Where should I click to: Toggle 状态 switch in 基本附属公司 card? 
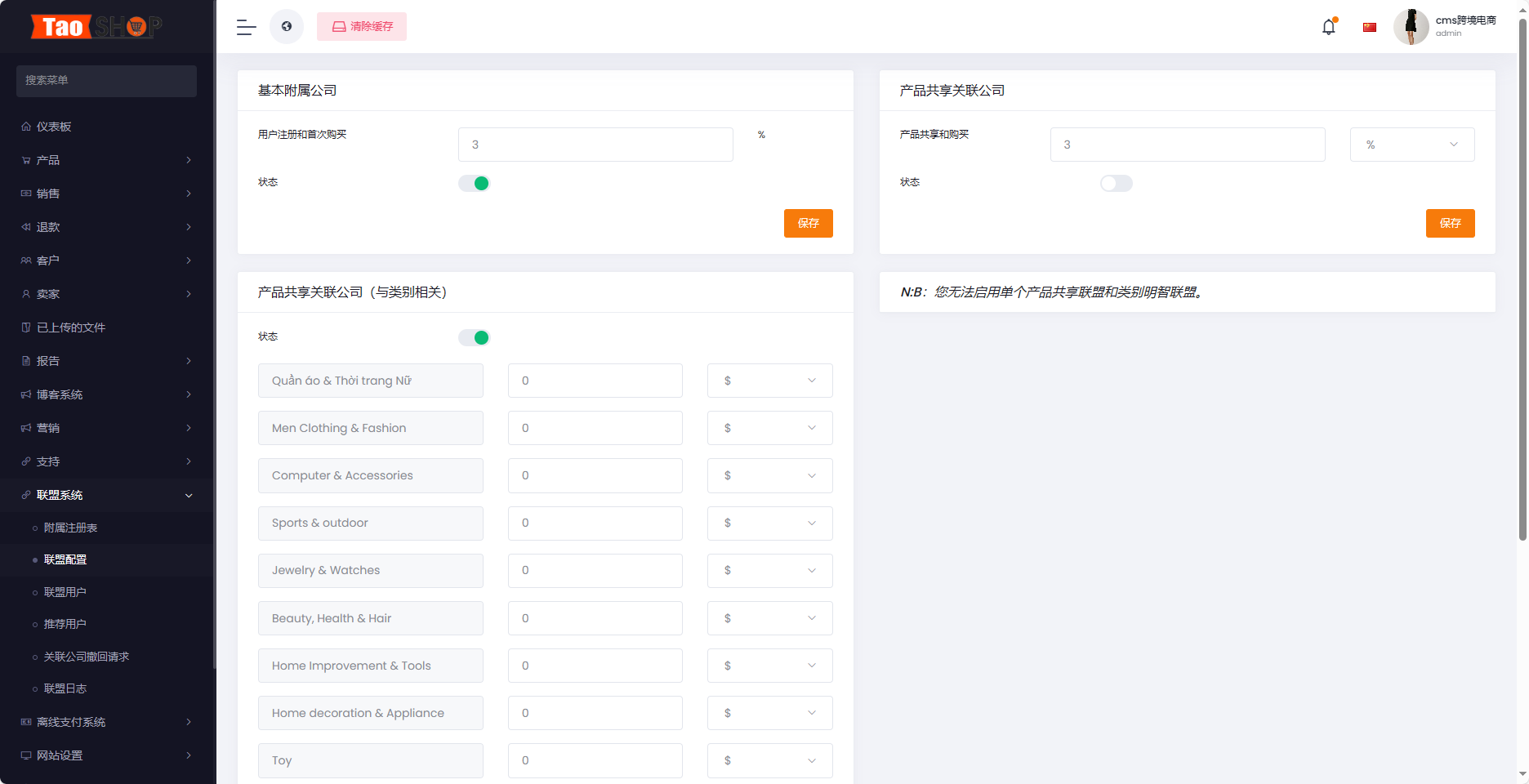pos(474,183)
